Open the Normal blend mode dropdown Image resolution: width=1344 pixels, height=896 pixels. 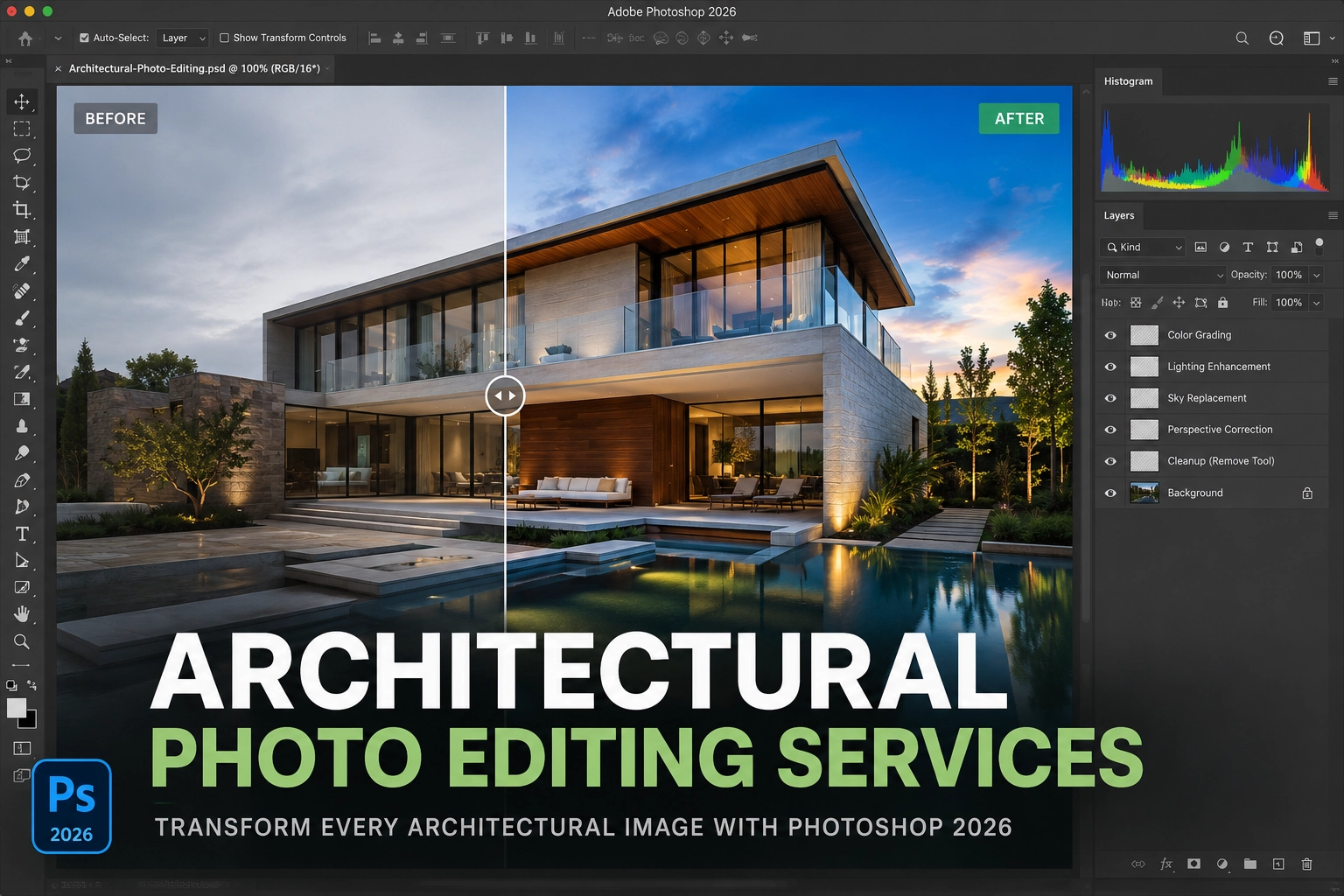(1163, 275)
